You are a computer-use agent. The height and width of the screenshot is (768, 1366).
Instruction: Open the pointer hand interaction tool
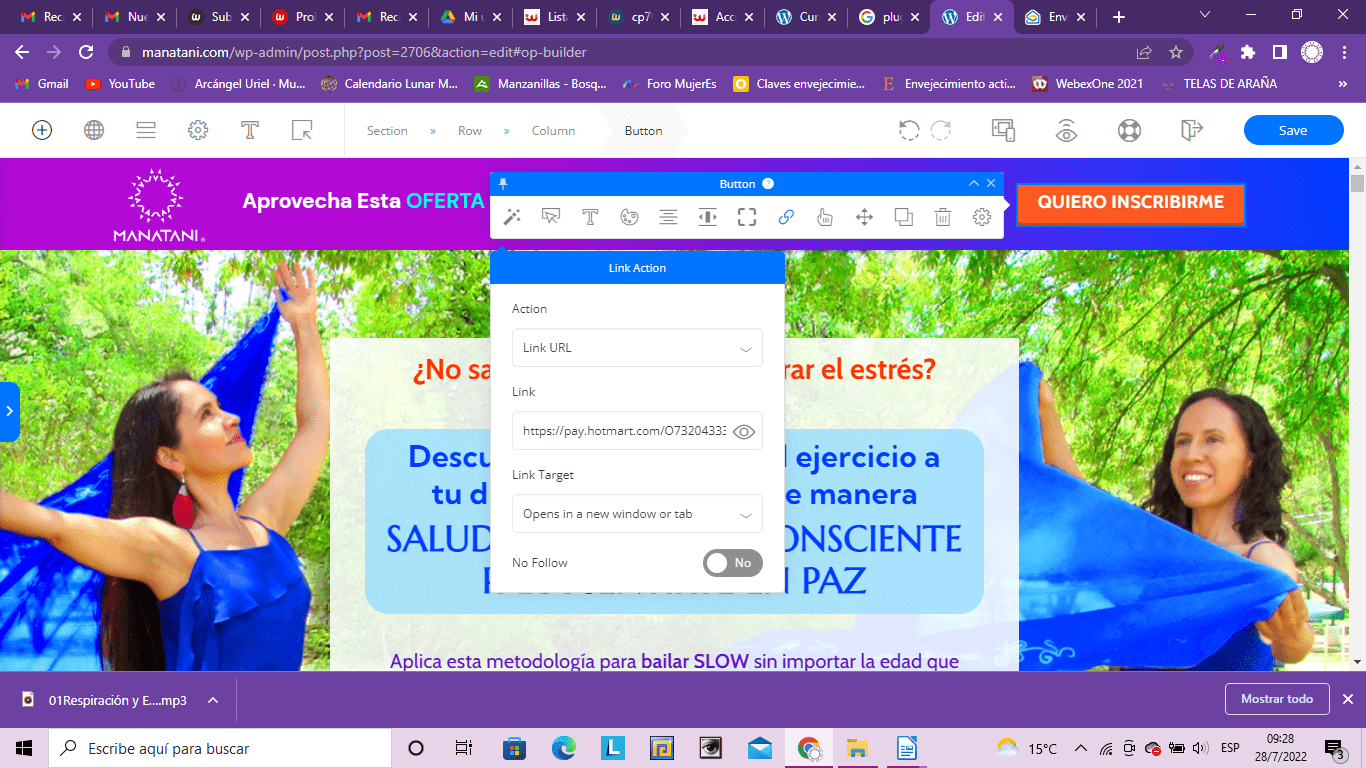tap(825, 217)
